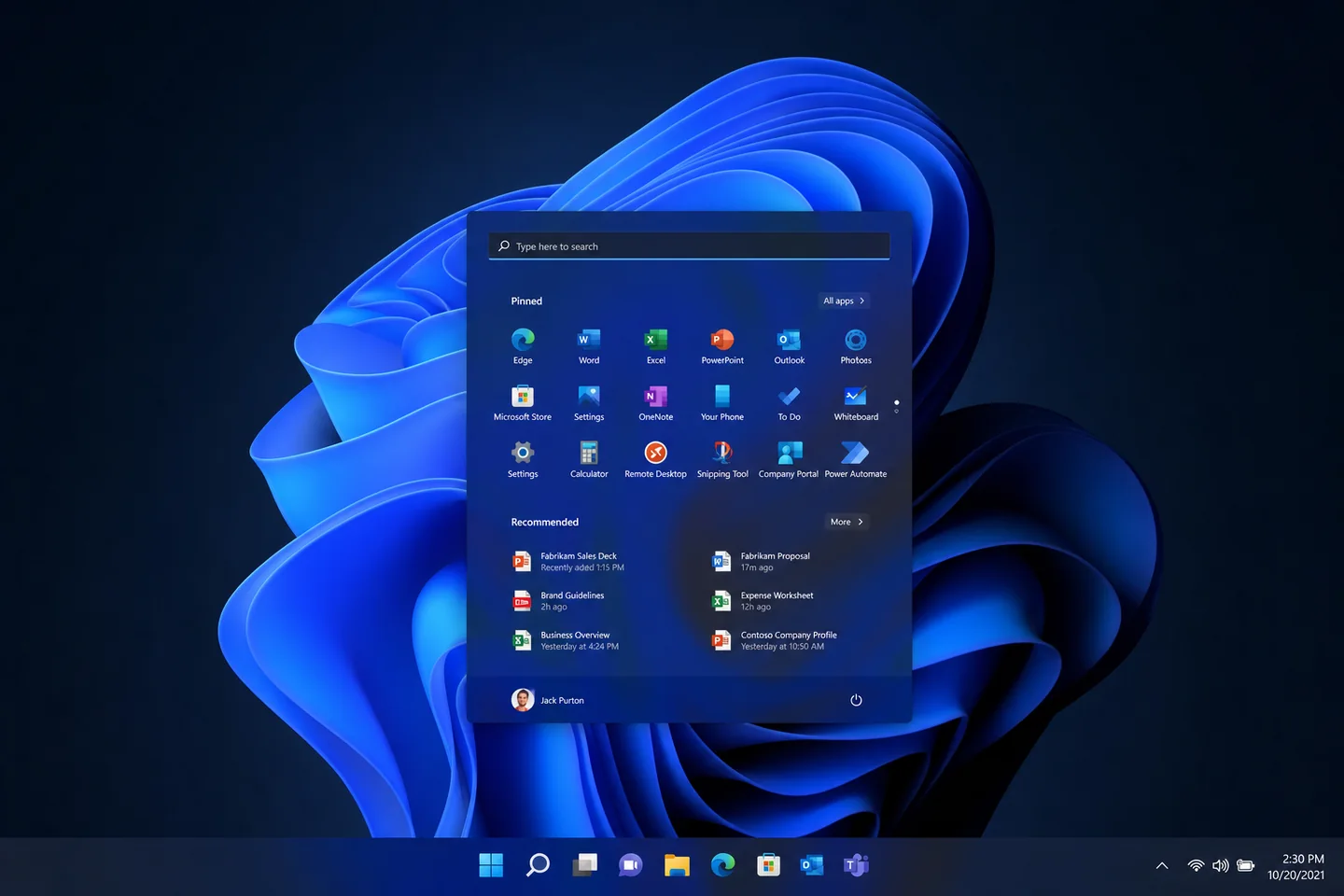Open File Explorer from taskbar
The height and width of the screenshot is (896, 1344).
pyautogui.click(x=677, y=865)
